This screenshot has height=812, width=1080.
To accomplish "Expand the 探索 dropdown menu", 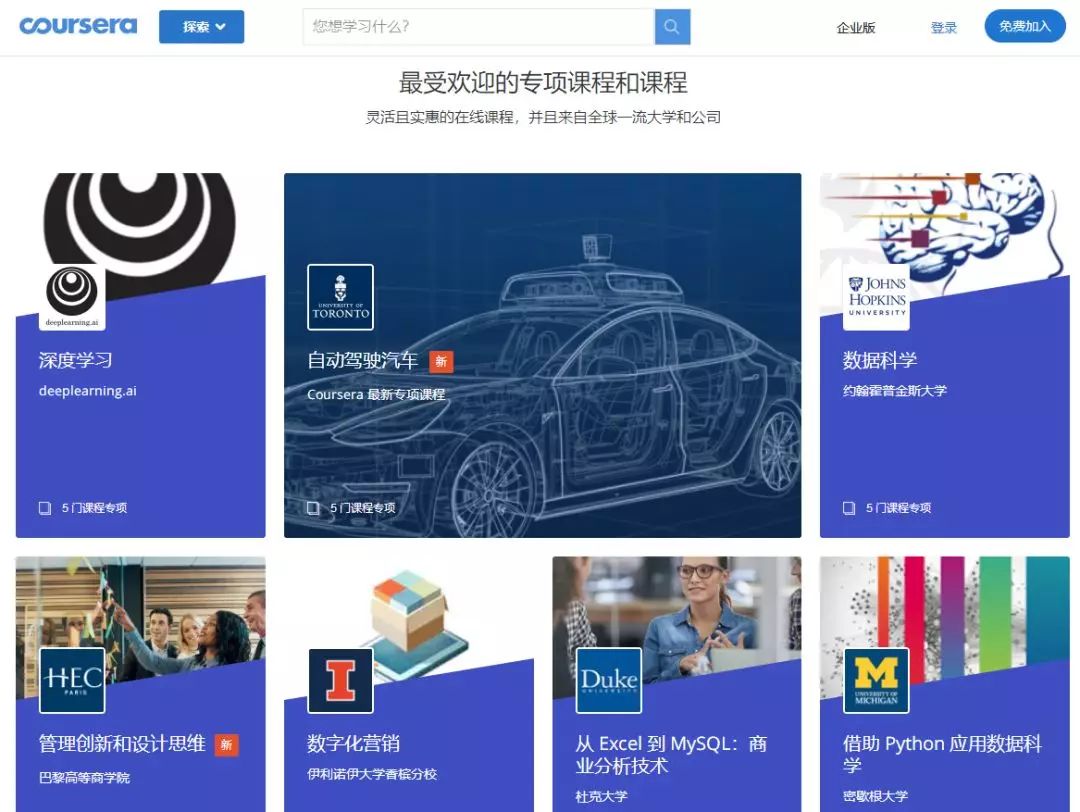I will pos(201,27).
